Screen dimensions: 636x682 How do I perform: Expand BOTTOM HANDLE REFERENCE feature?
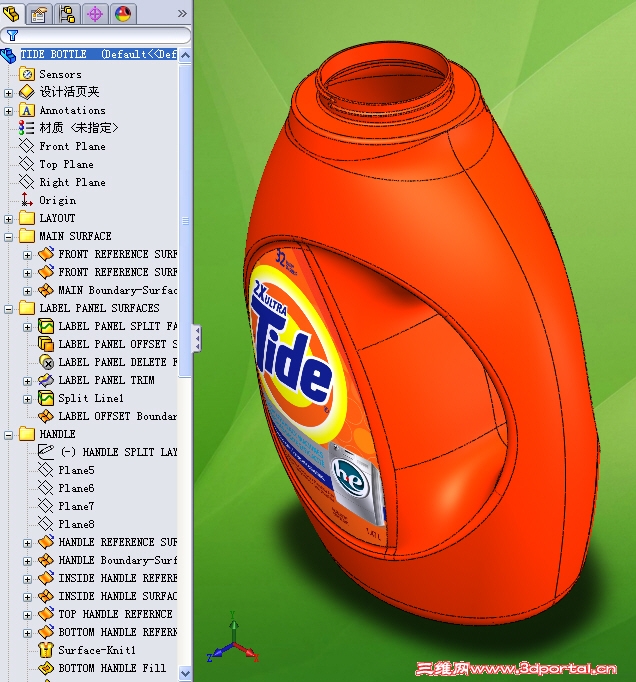(x=27, y=633)
